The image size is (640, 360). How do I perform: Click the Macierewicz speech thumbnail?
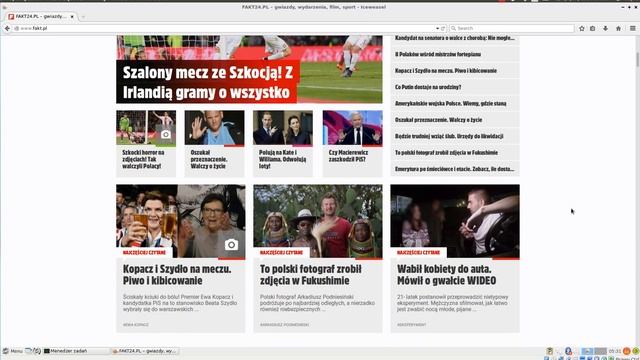coord(353,128)
